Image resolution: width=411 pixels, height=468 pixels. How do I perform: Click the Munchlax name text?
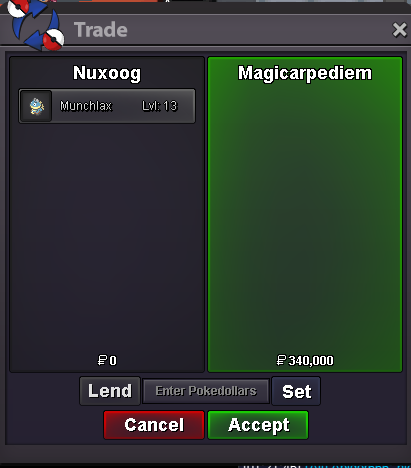[x=86, y=106]
